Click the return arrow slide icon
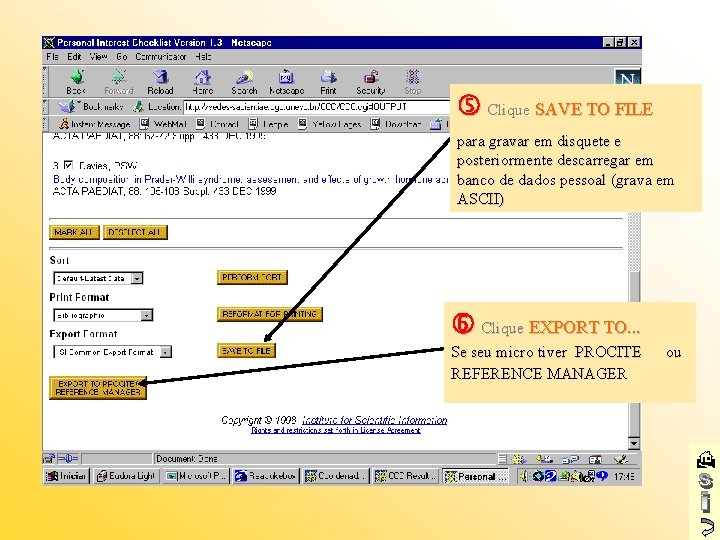 707,526
